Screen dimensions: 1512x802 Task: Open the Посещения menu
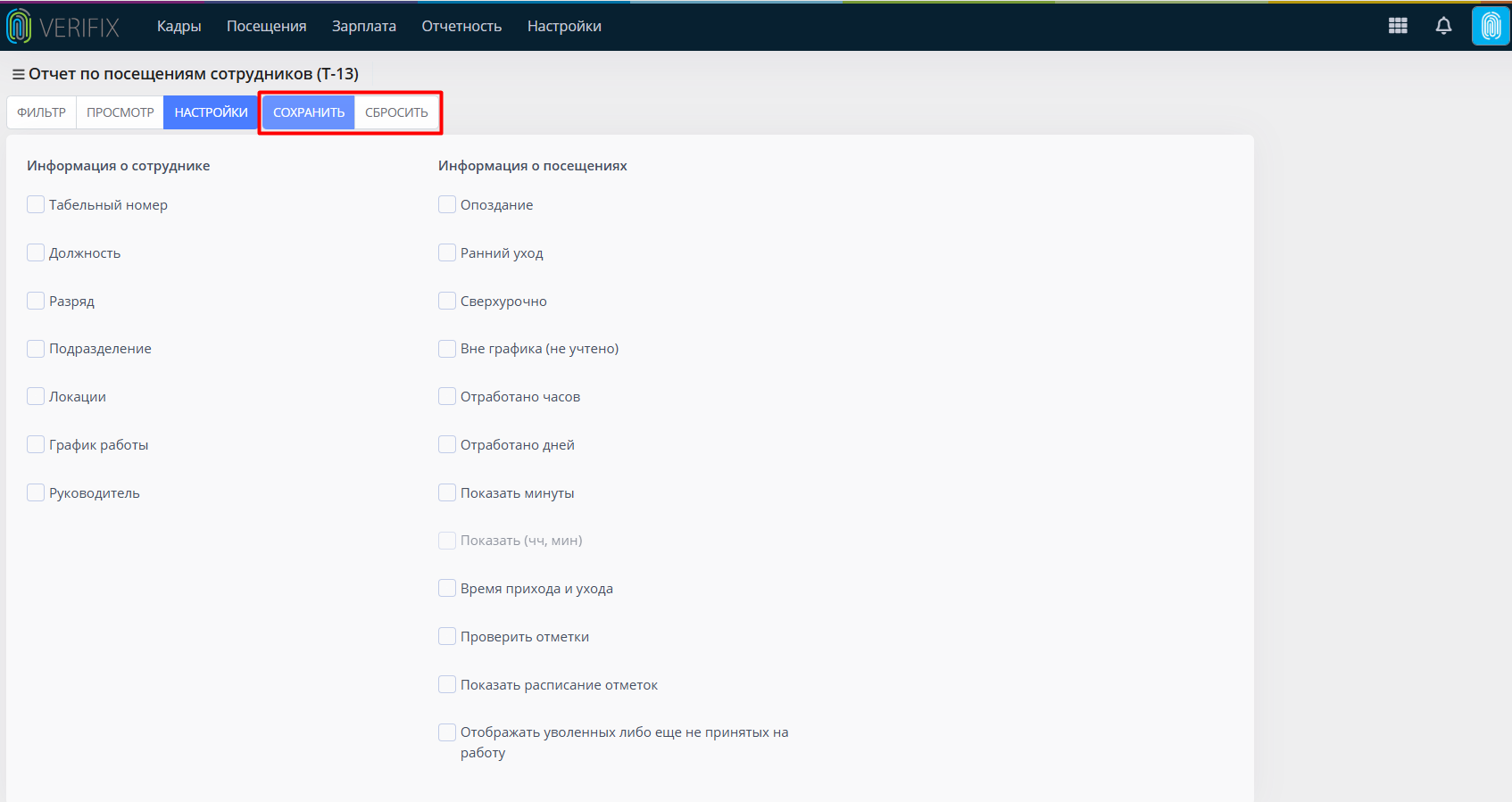point(267,26)
